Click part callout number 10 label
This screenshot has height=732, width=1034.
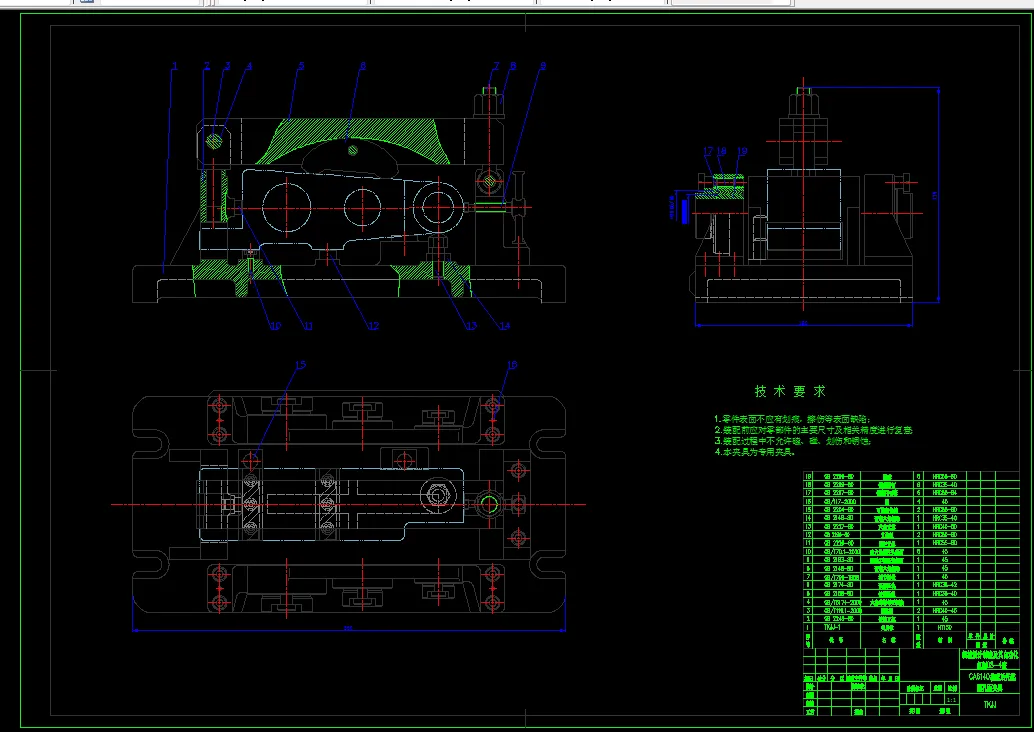tap(275, 325)
